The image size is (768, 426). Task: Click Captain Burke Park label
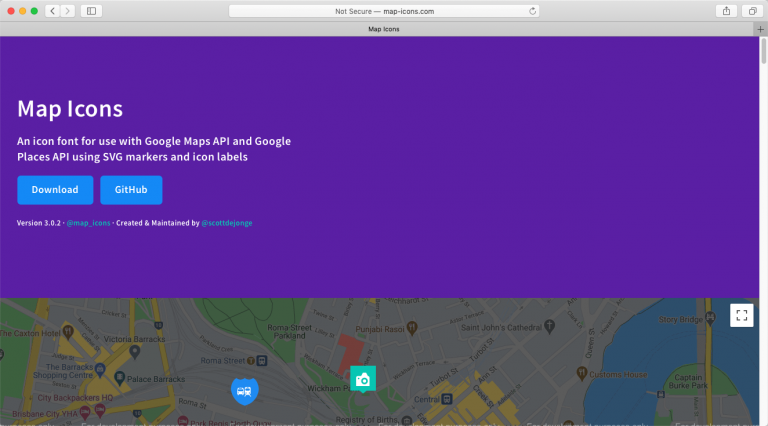tap(688, 381)
